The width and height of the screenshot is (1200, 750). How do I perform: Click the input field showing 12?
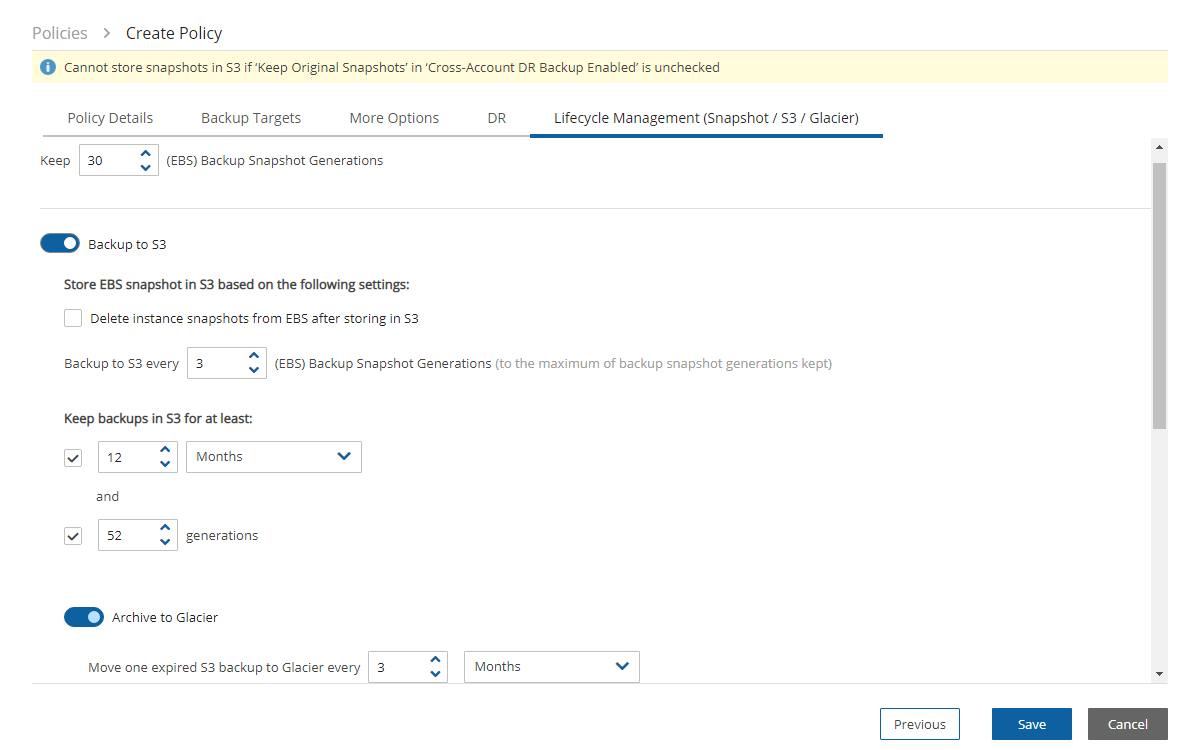tap(138, 457)
